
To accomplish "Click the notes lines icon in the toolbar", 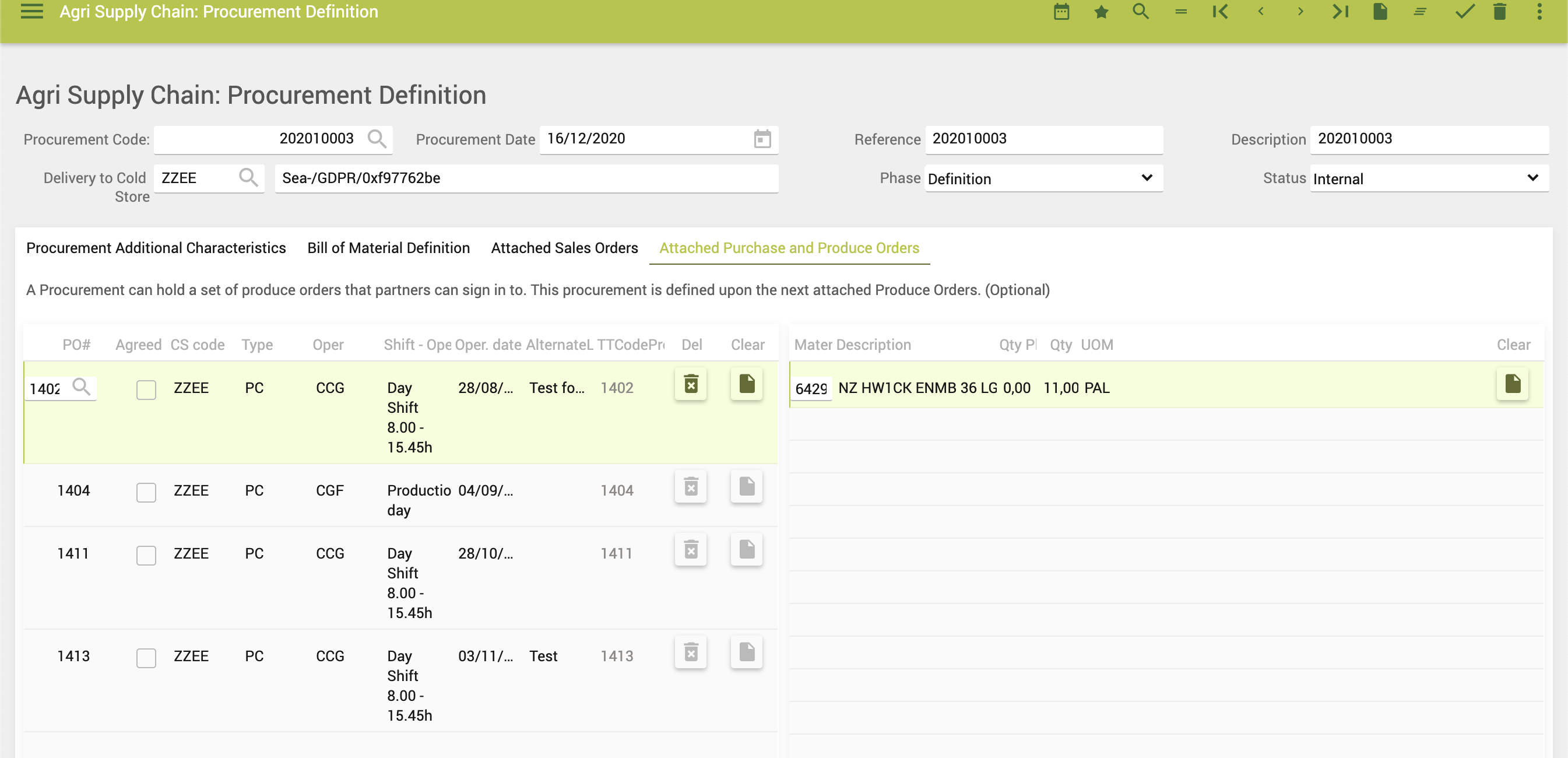I will 1419,12.
